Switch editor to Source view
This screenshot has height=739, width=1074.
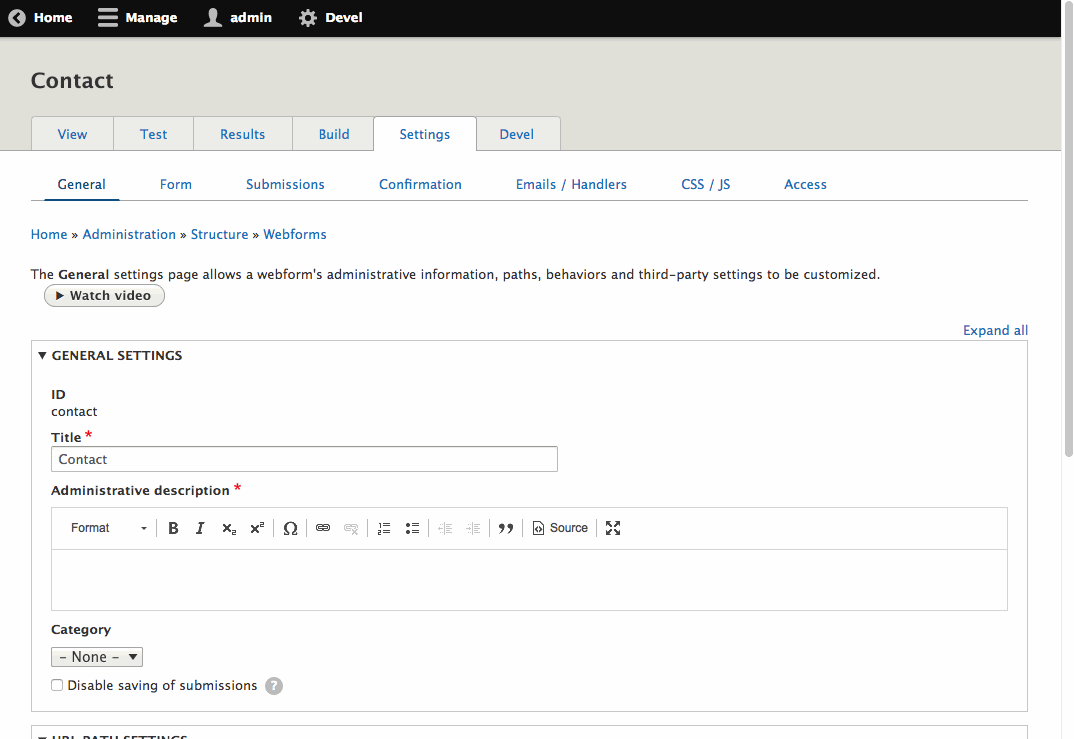point(560,528)
